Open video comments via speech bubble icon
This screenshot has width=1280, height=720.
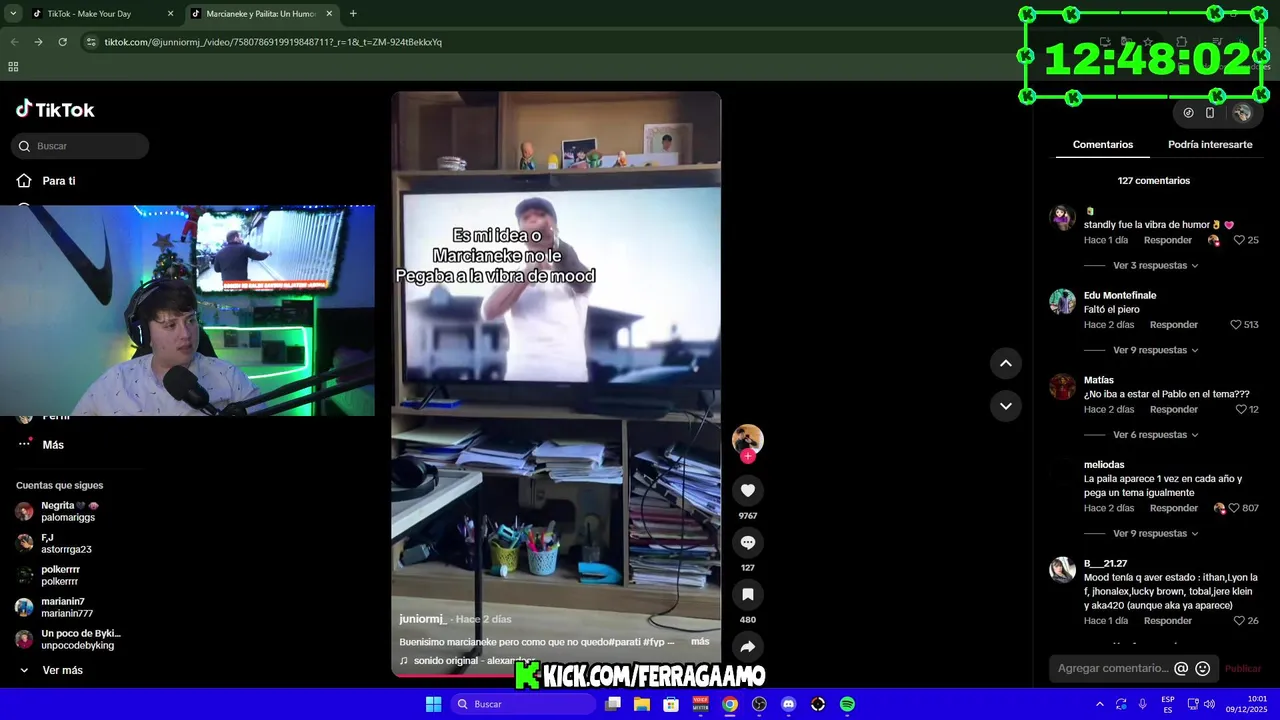pos(747,542)
